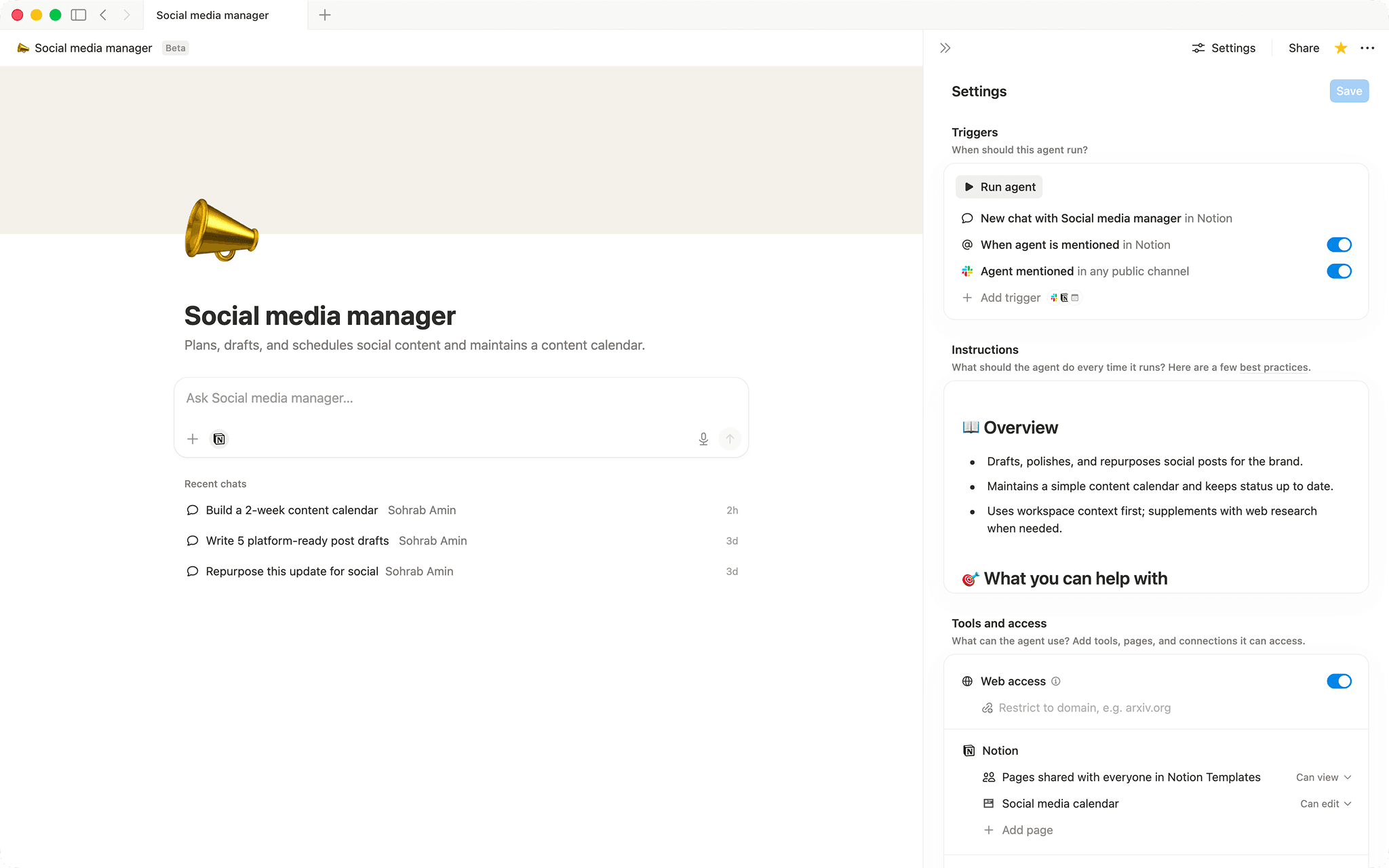Click the Notion context icon in the chat input
Image resolution: width=1389 pixels, height=868 pixels.
tap(218, 439)
